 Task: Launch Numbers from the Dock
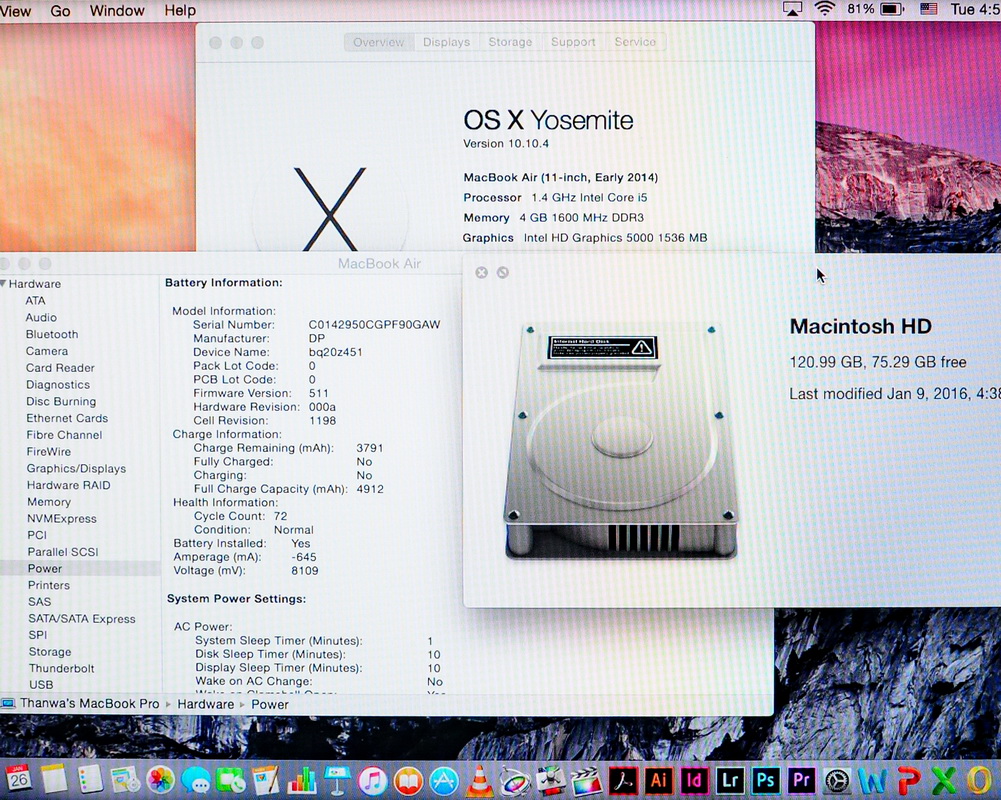click(x=302, y=780)
